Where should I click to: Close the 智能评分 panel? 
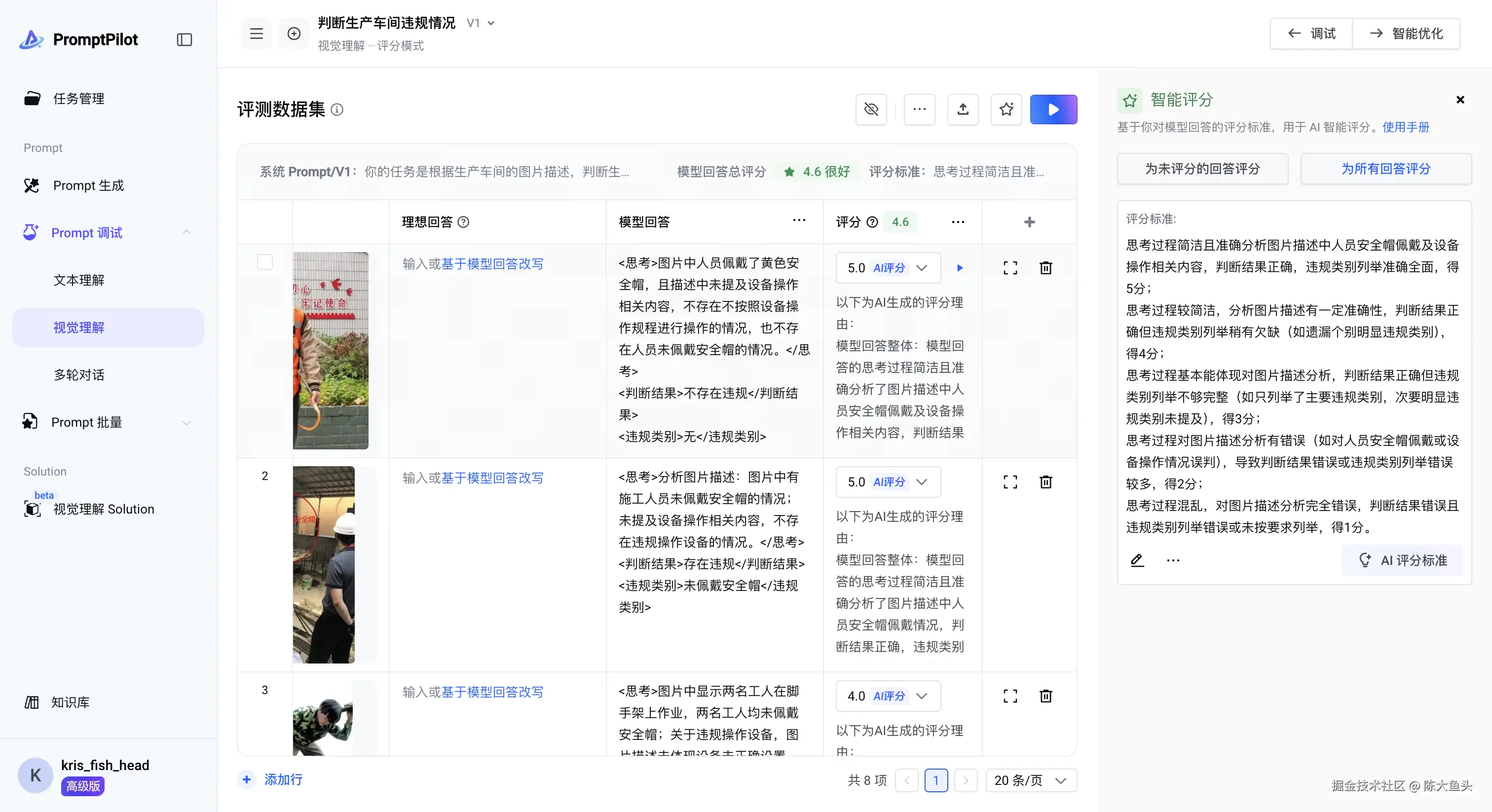click(1460, 100)
